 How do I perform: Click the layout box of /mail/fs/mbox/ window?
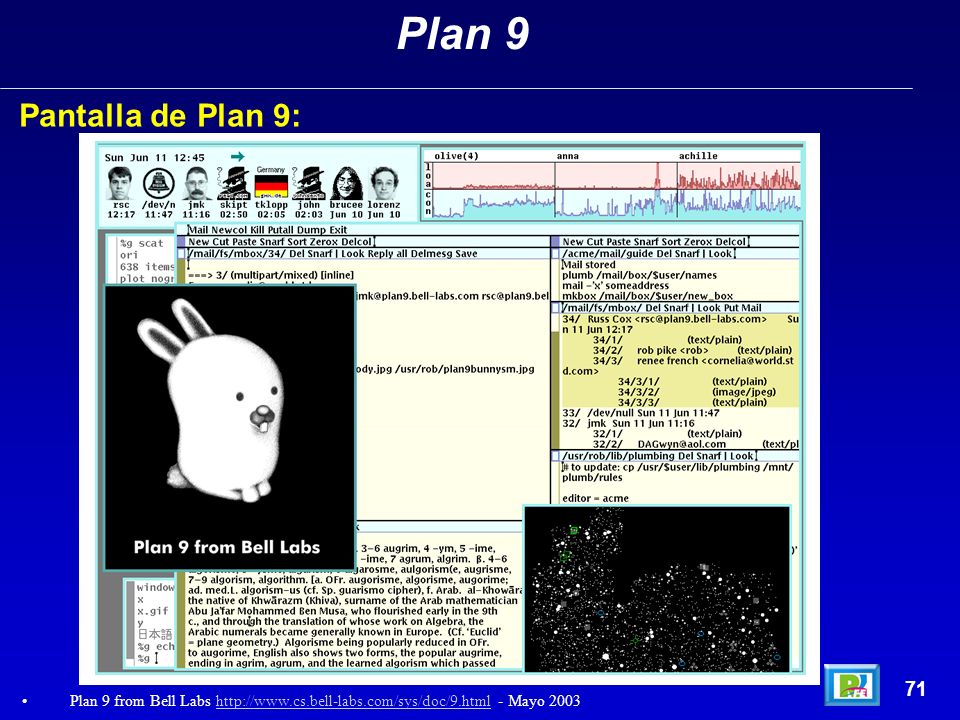pos(555,308)
